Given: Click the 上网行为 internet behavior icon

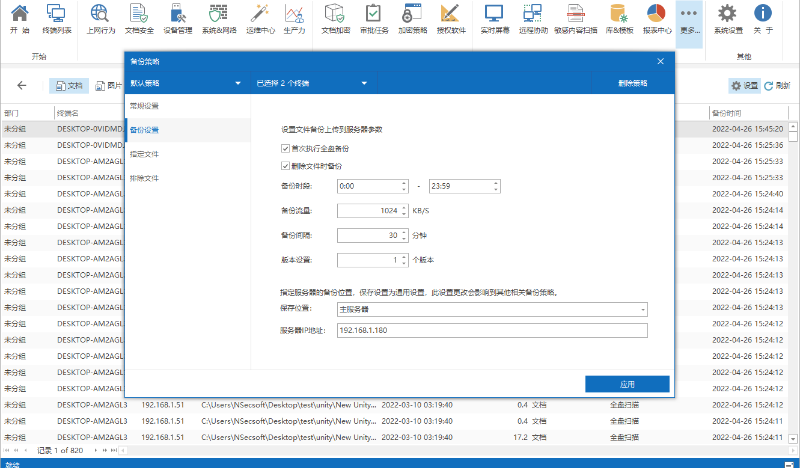Looking at the screenshot, I should (x=101, y=19).
